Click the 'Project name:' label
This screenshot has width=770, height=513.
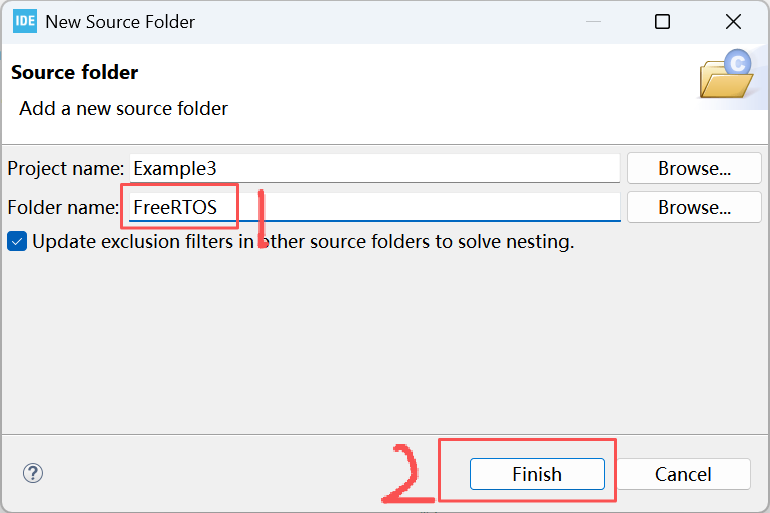[x=66, y=168]
